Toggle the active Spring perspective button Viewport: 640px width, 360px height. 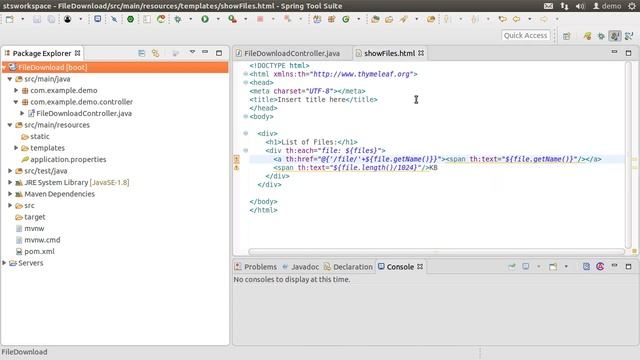pos(615,36)
